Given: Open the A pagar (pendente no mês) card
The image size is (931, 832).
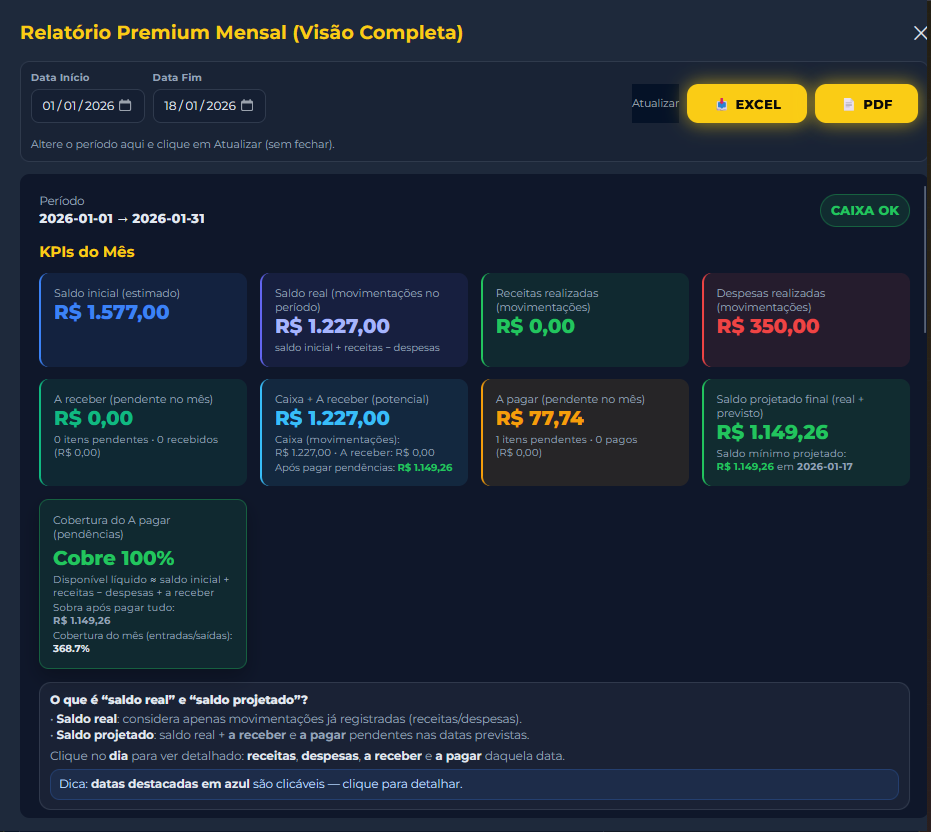Looking at the screenshot, I should [584, 432].
